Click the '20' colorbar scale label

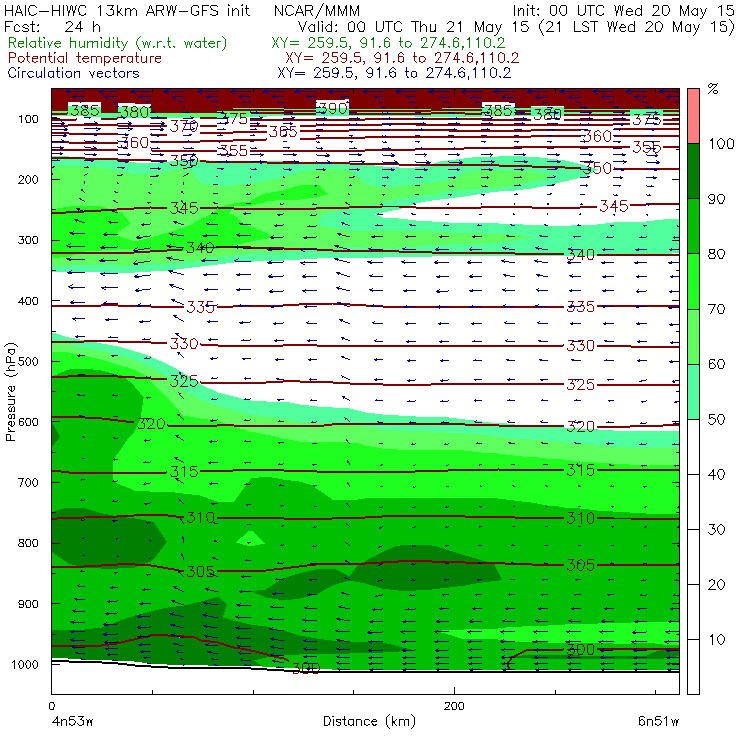tap(716, 585)
